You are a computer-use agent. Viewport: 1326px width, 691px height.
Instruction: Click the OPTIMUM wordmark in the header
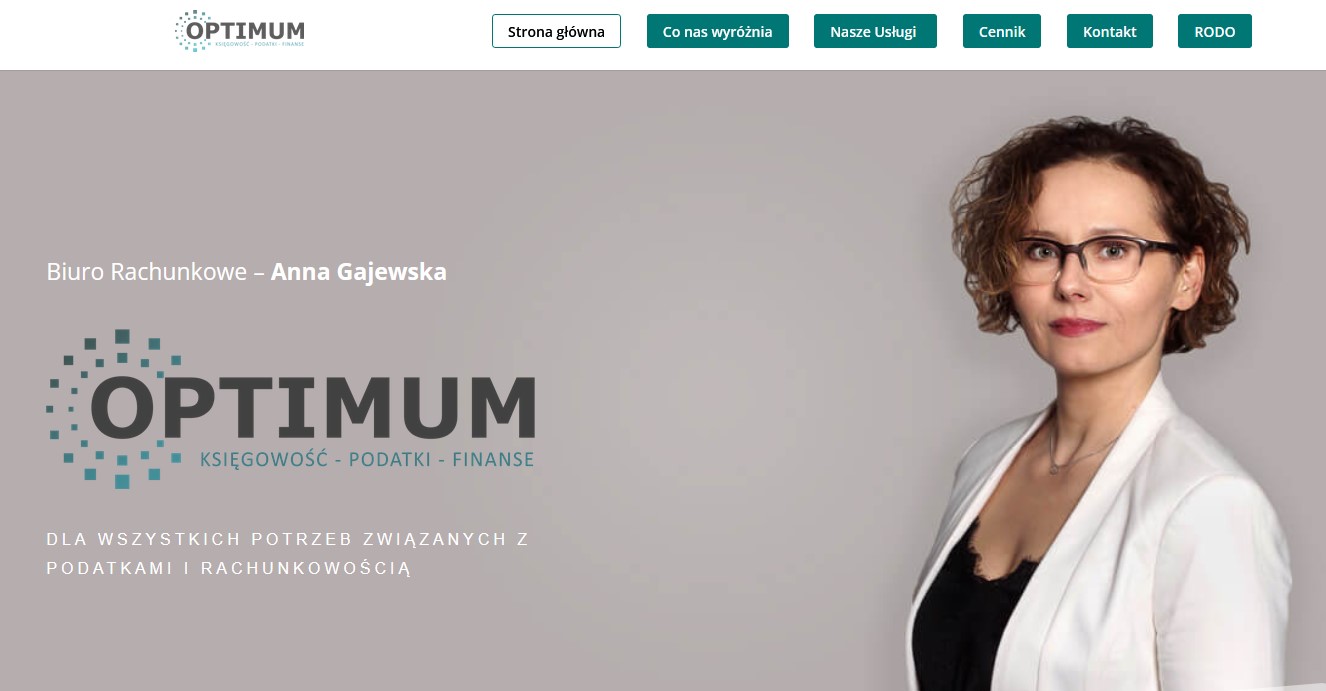(x=245, y=30)
